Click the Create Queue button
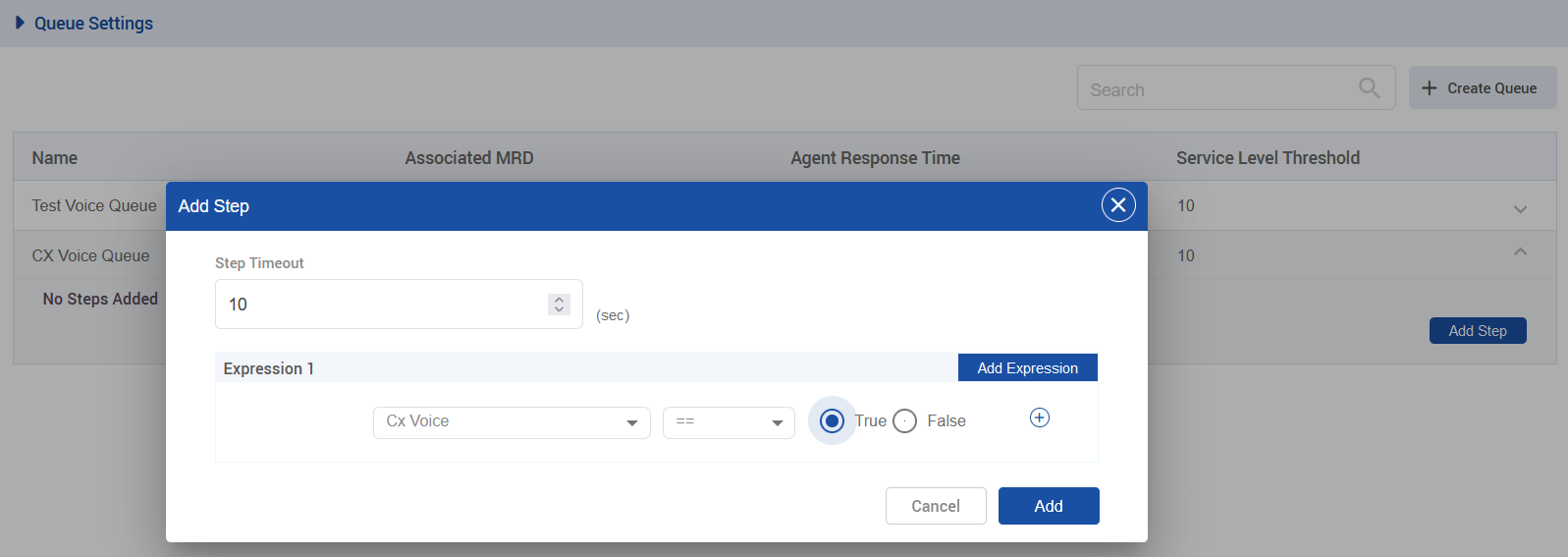 coord(1482,88)
